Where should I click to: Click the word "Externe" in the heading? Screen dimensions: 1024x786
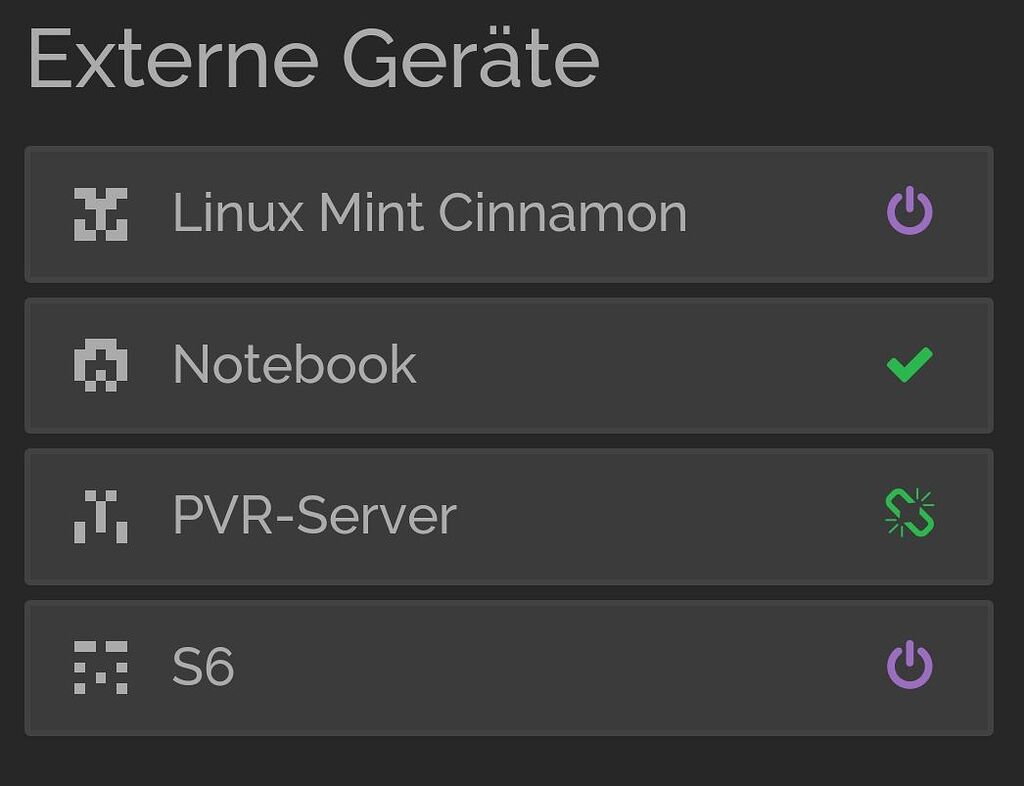(173, 59)
